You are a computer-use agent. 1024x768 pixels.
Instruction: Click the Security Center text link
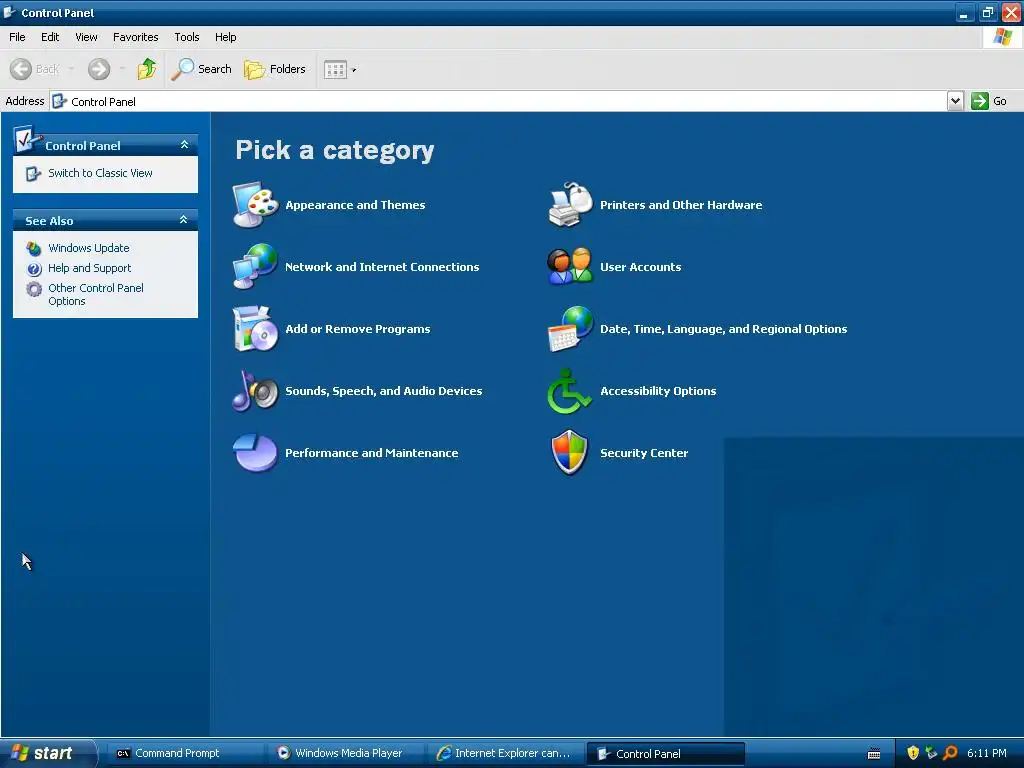click(644, 453)
